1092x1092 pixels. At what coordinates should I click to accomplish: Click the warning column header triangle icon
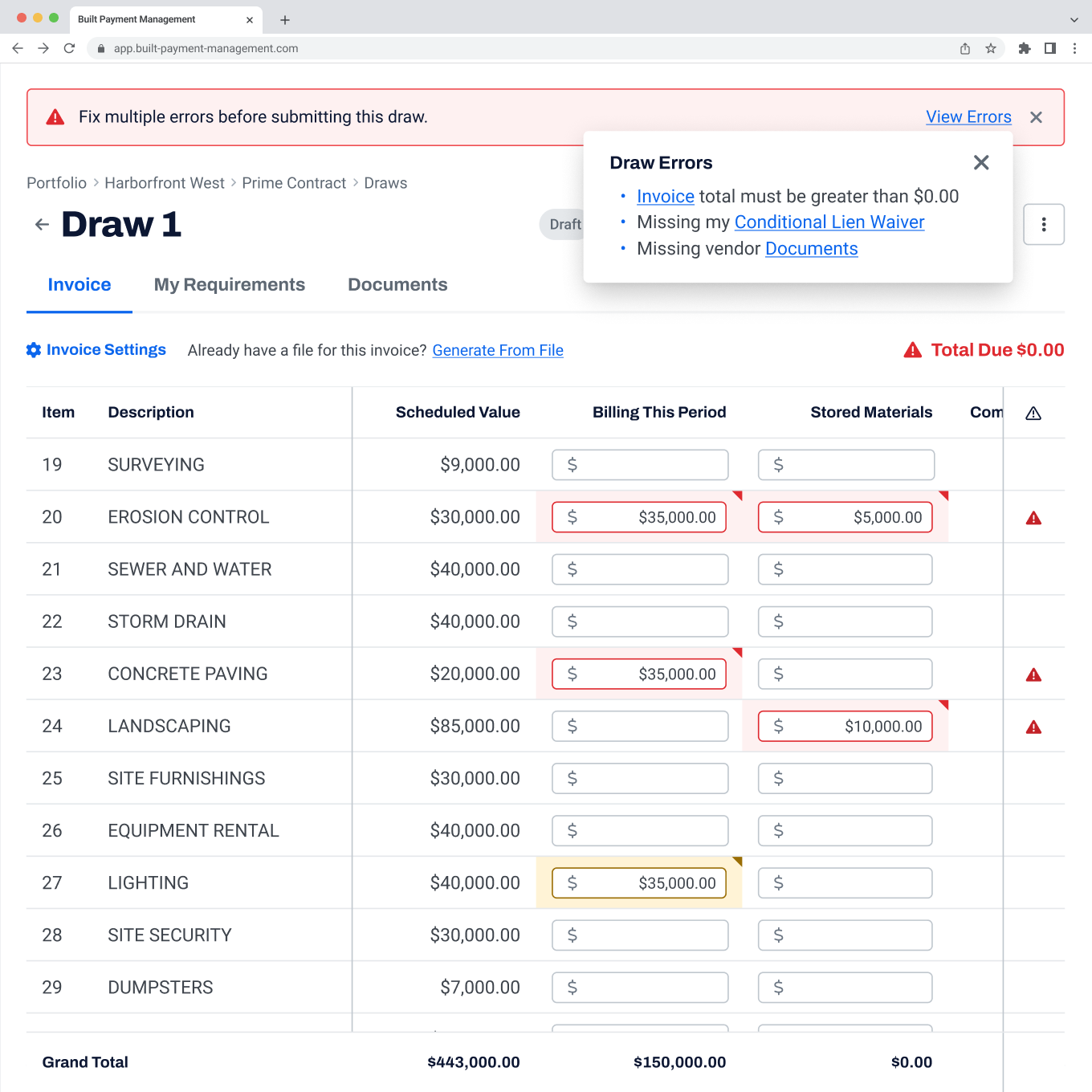(1033, 414)
